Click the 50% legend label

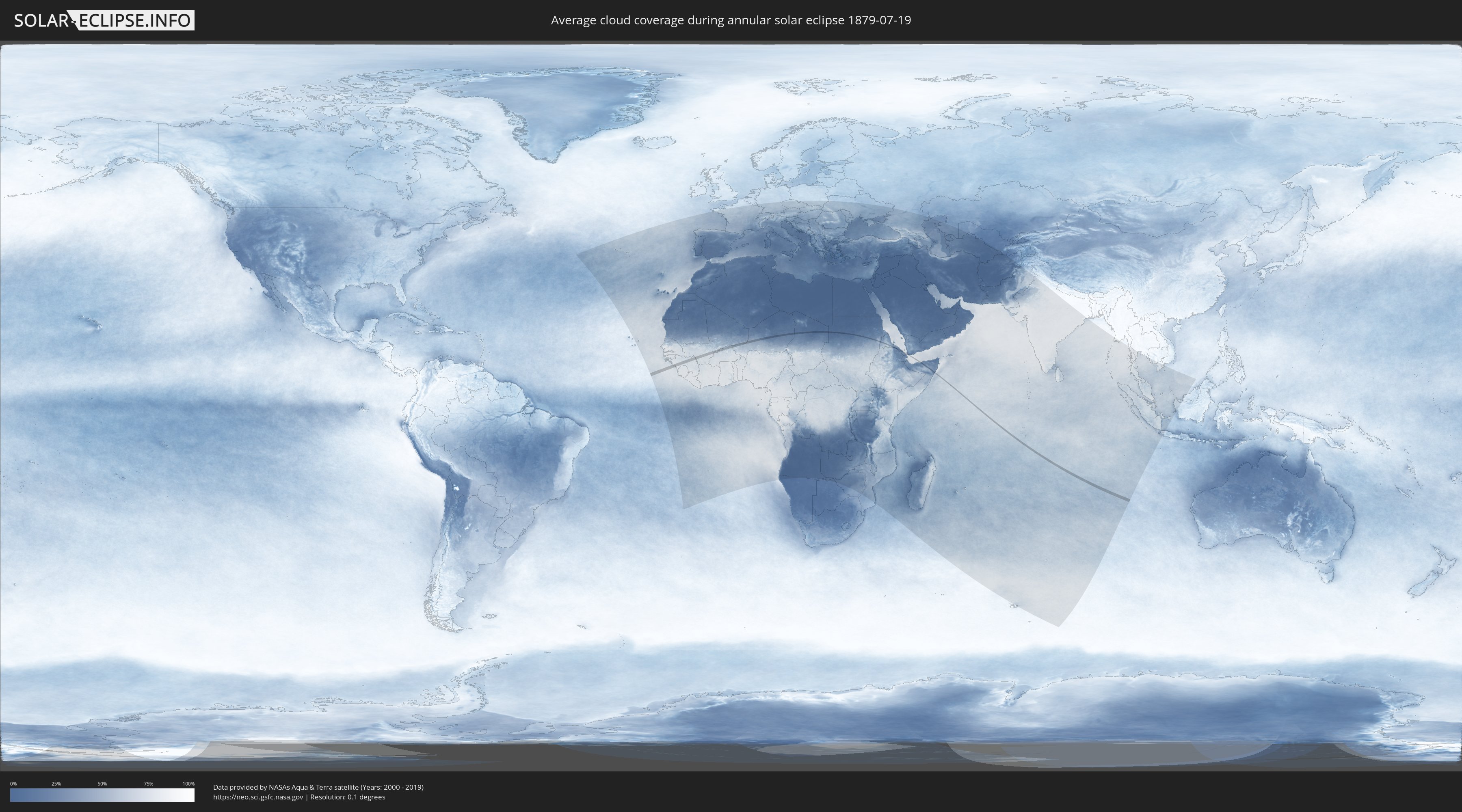coord(102,784)
